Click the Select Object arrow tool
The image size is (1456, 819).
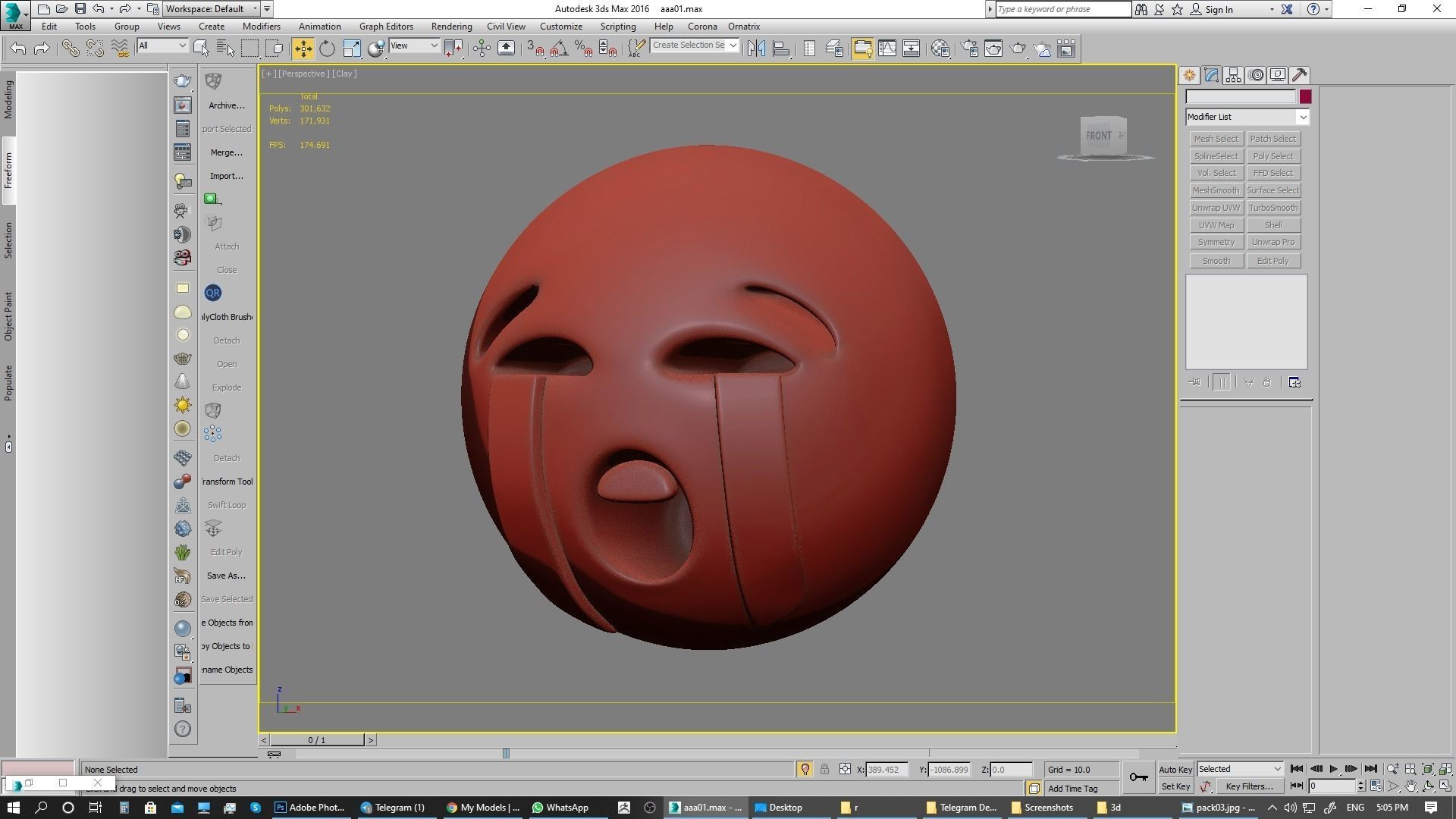coord(201,49)
